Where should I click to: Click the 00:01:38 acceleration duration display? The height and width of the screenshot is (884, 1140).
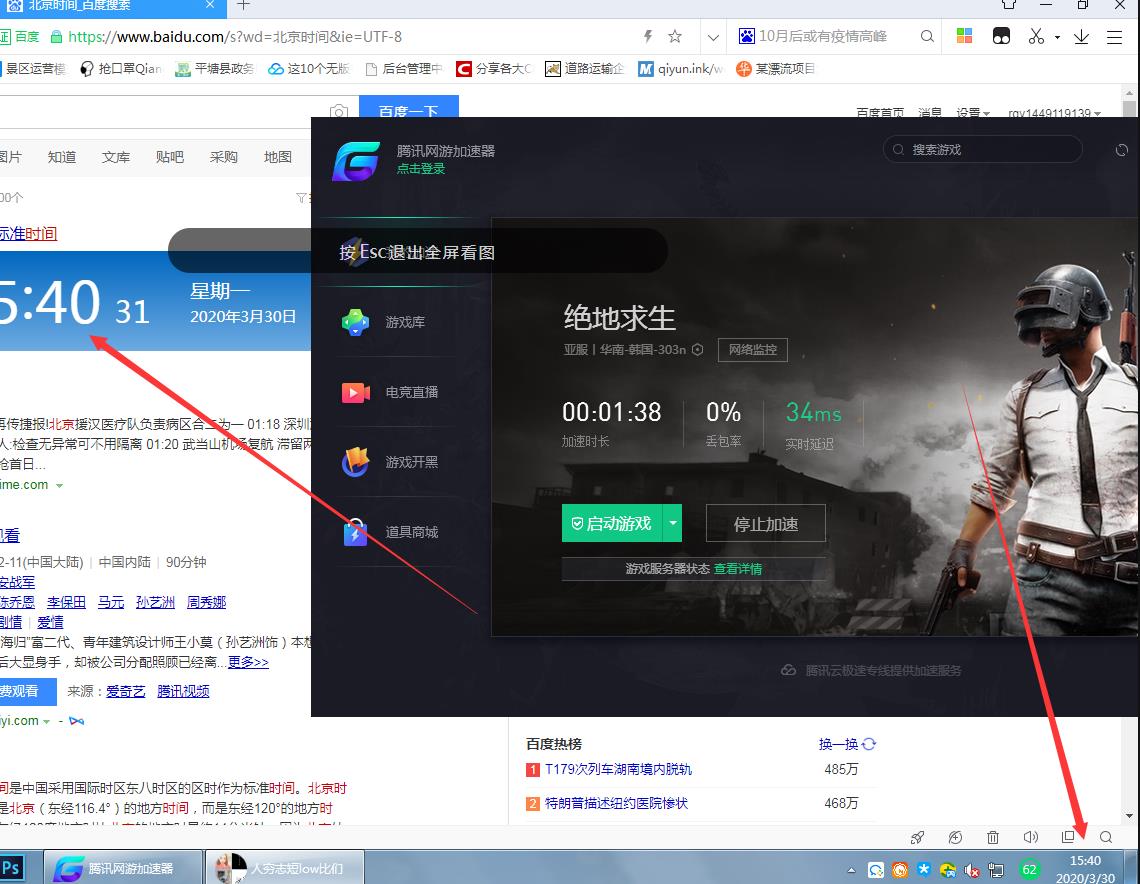613,411
